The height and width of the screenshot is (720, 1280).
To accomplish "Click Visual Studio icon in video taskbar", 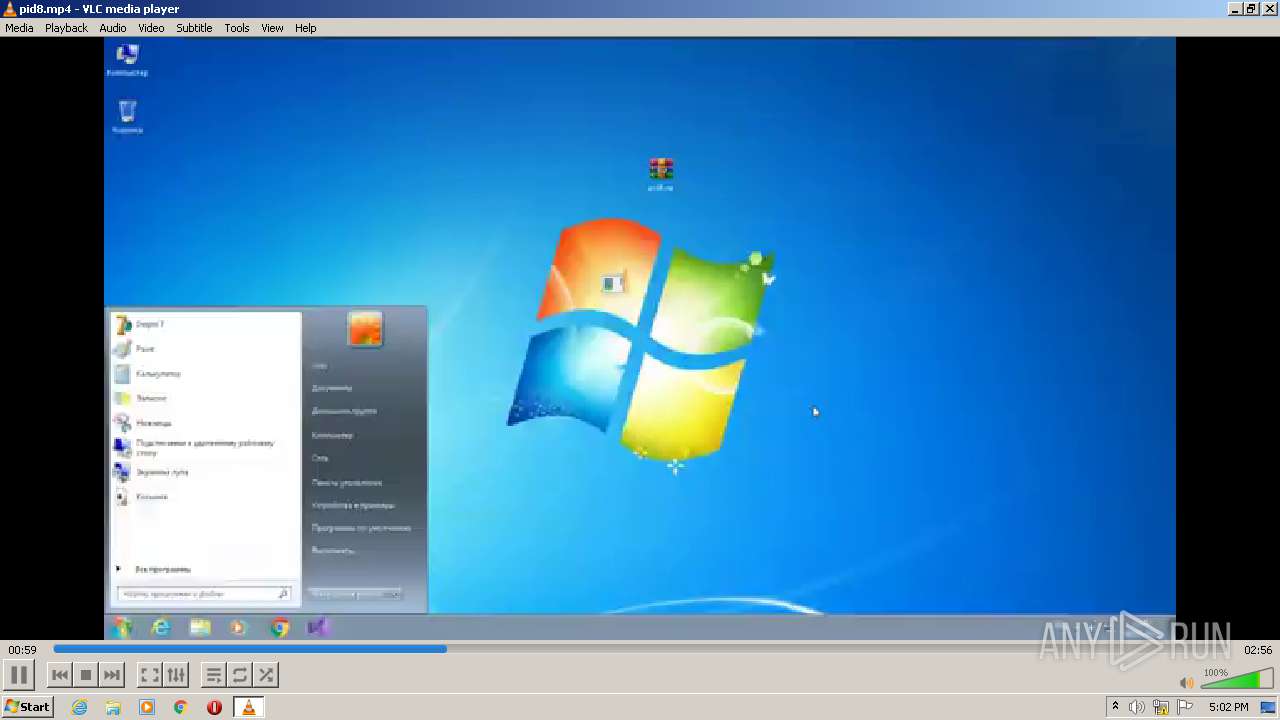I will (318, 627).
